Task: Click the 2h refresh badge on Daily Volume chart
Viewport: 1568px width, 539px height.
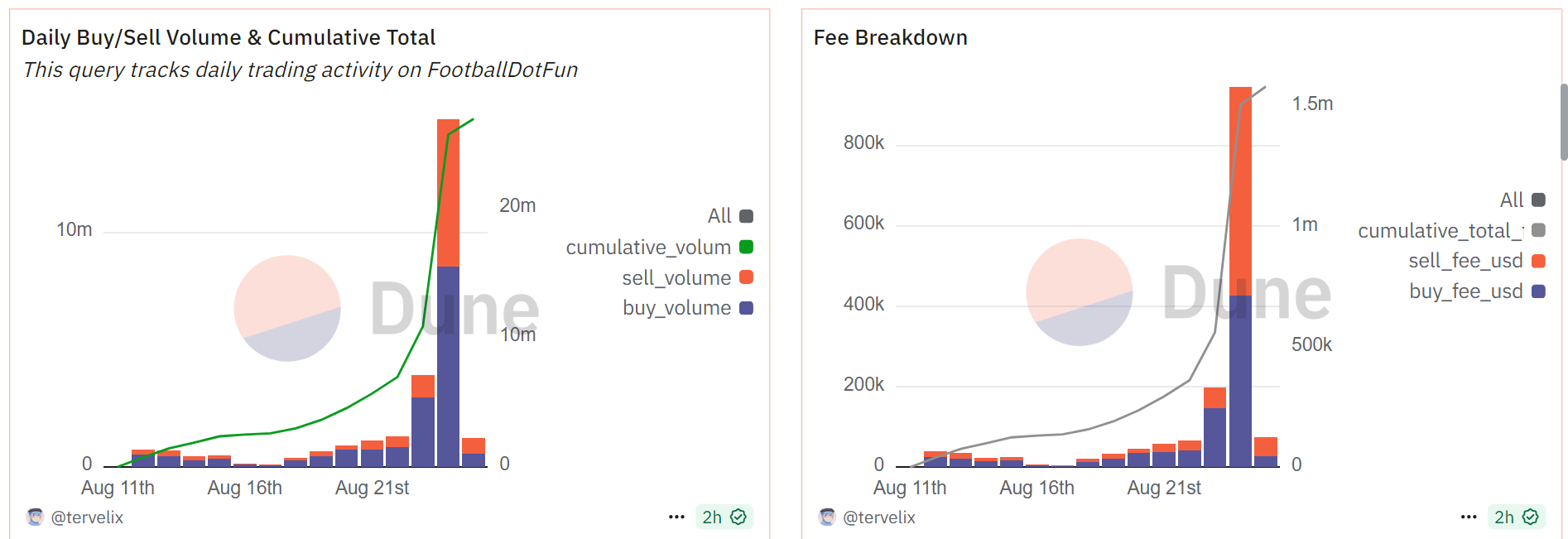Action: pos(724,517)
